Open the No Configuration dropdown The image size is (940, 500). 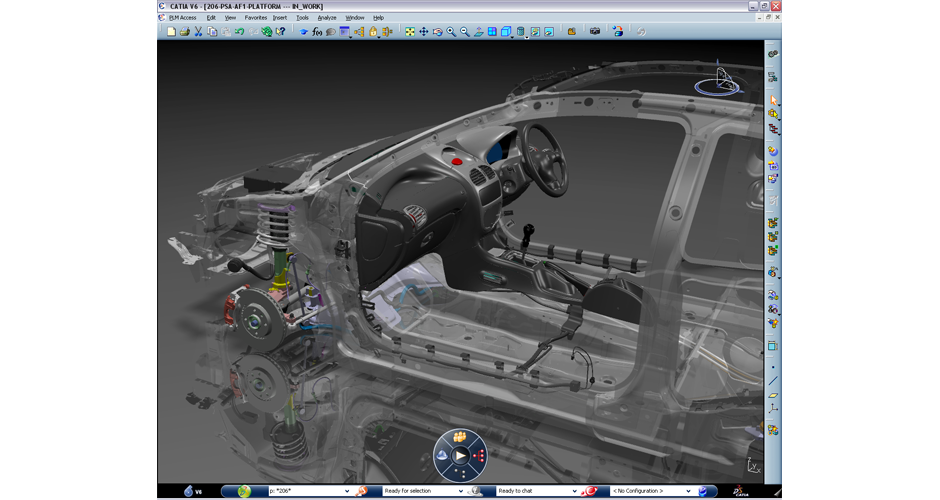[688, 491]
